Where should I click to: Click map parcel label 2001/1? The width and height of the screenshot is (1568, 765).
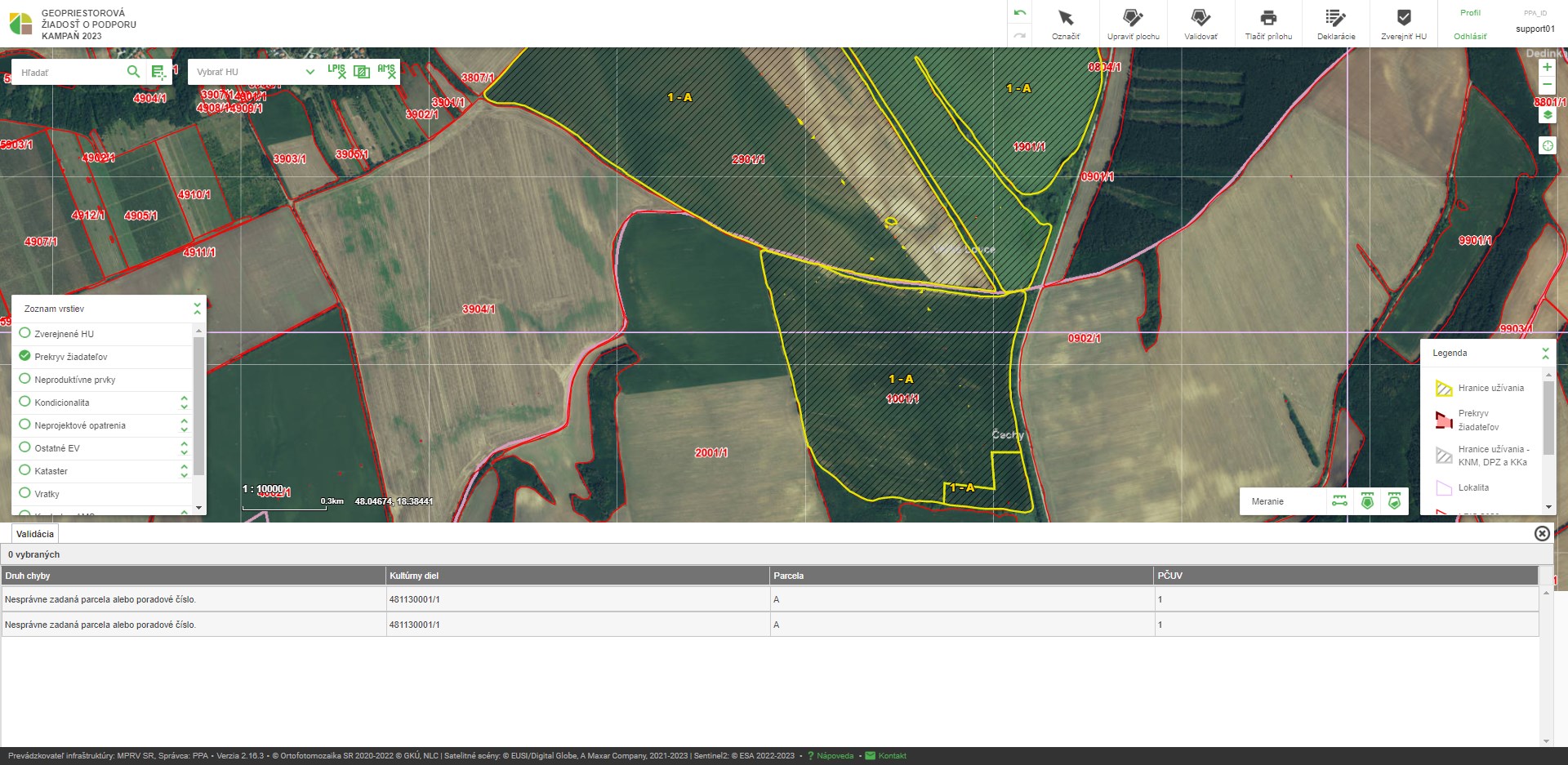click(711, 453)
